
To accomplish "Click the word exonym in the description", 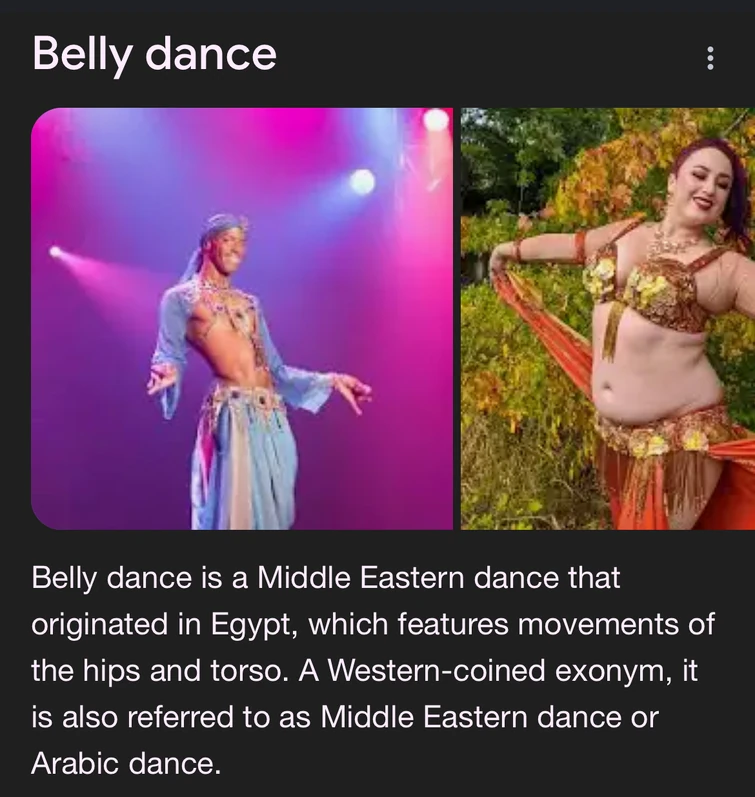I will point(610,670).
